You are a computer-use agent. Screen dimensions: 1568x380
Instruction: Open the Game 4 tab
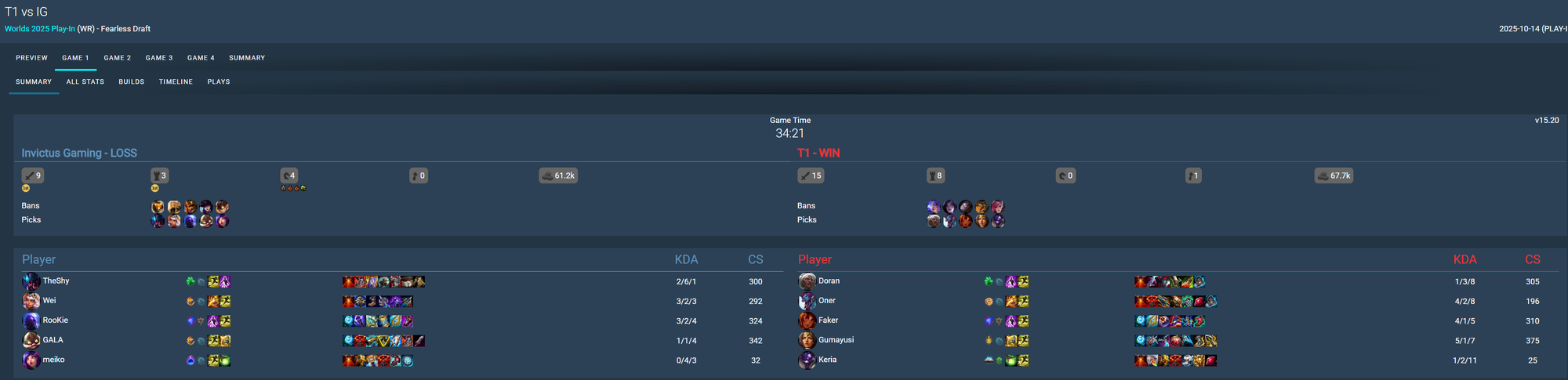click(201, 58)
